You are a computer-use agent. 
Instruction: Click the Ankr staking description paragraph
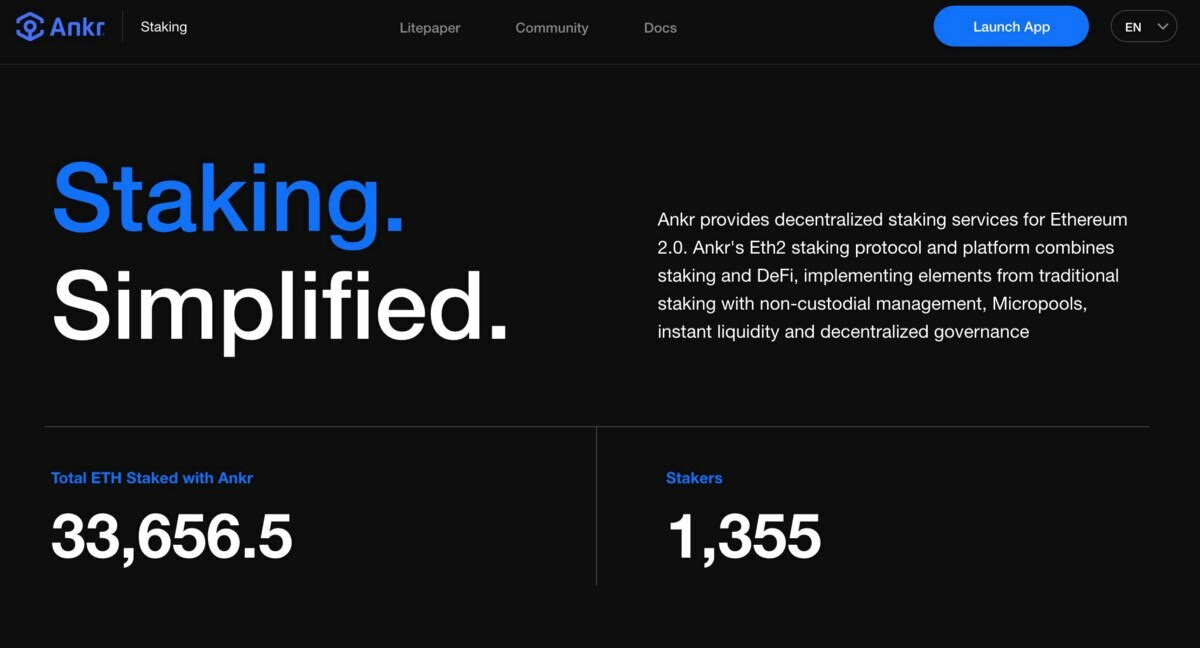point(892,275)
